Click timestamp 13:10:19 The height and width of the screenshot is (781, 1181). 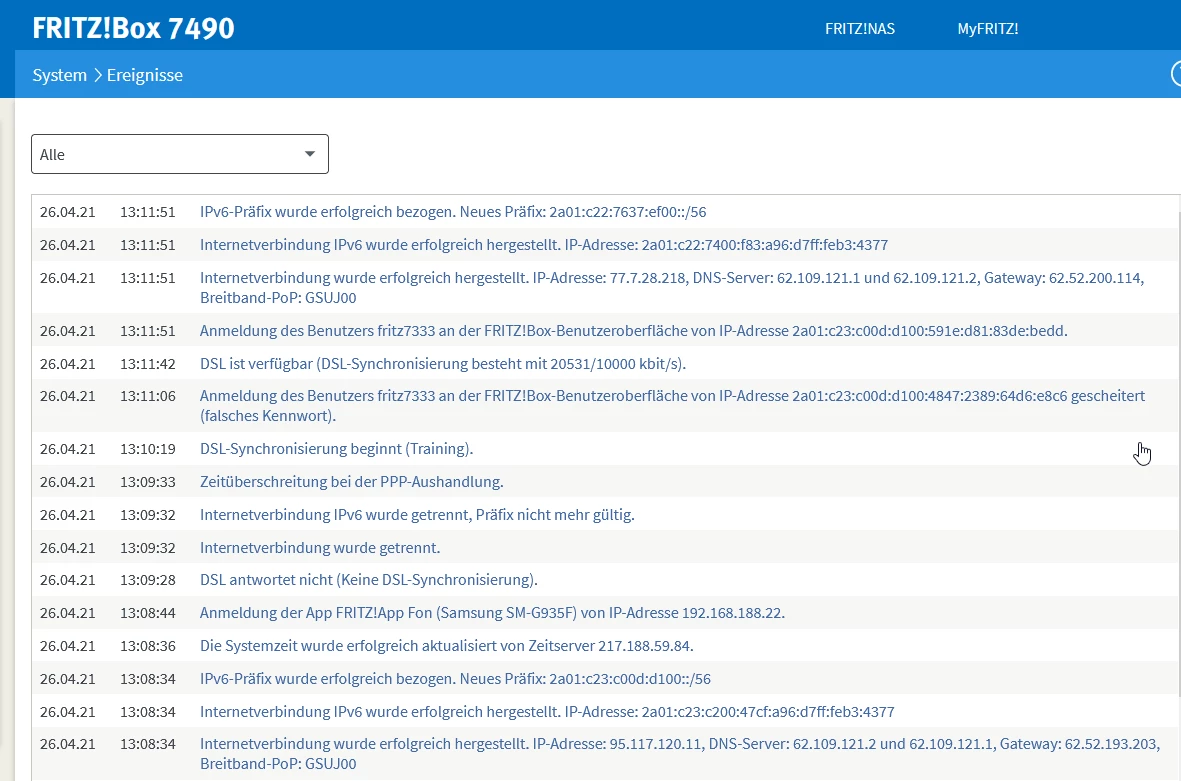click(x=148, y=449)
